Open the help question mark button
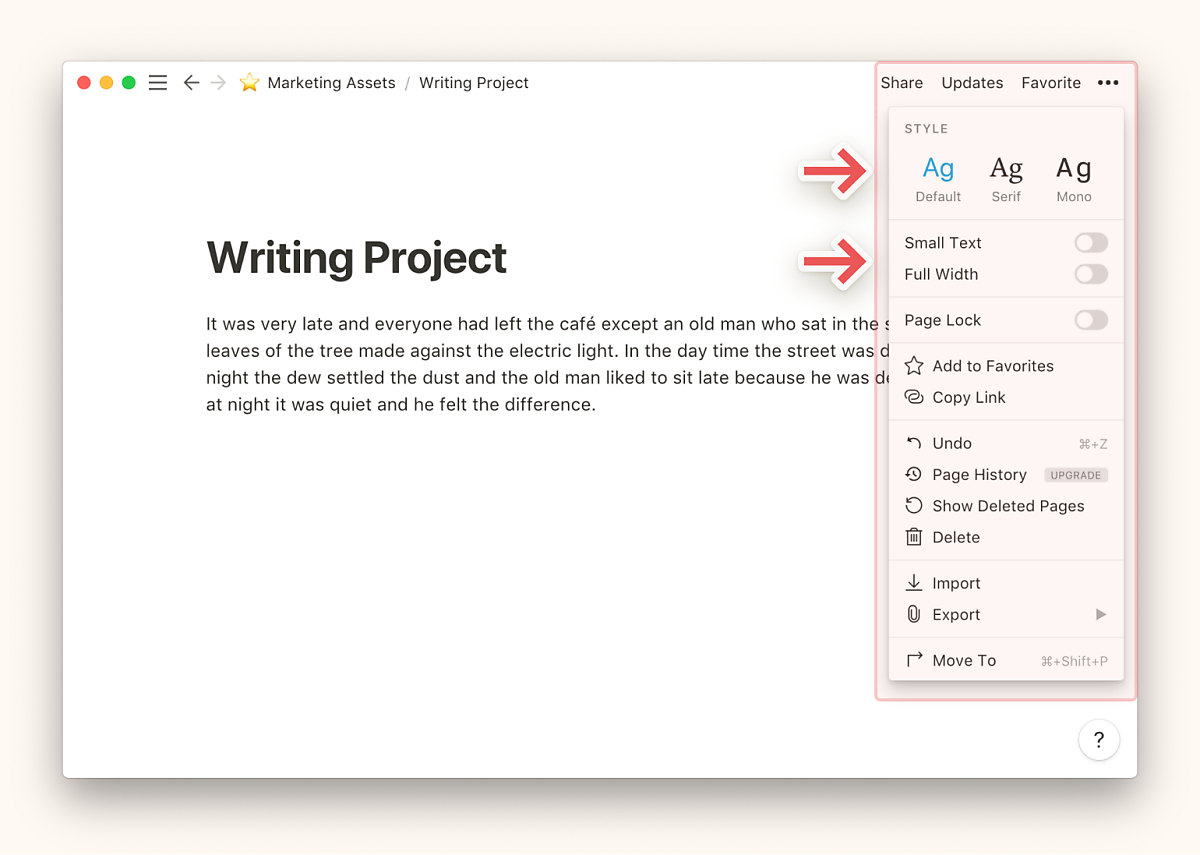This screenshot has height=855, width=1200. pyautogui.click(x=1099, y=740)
